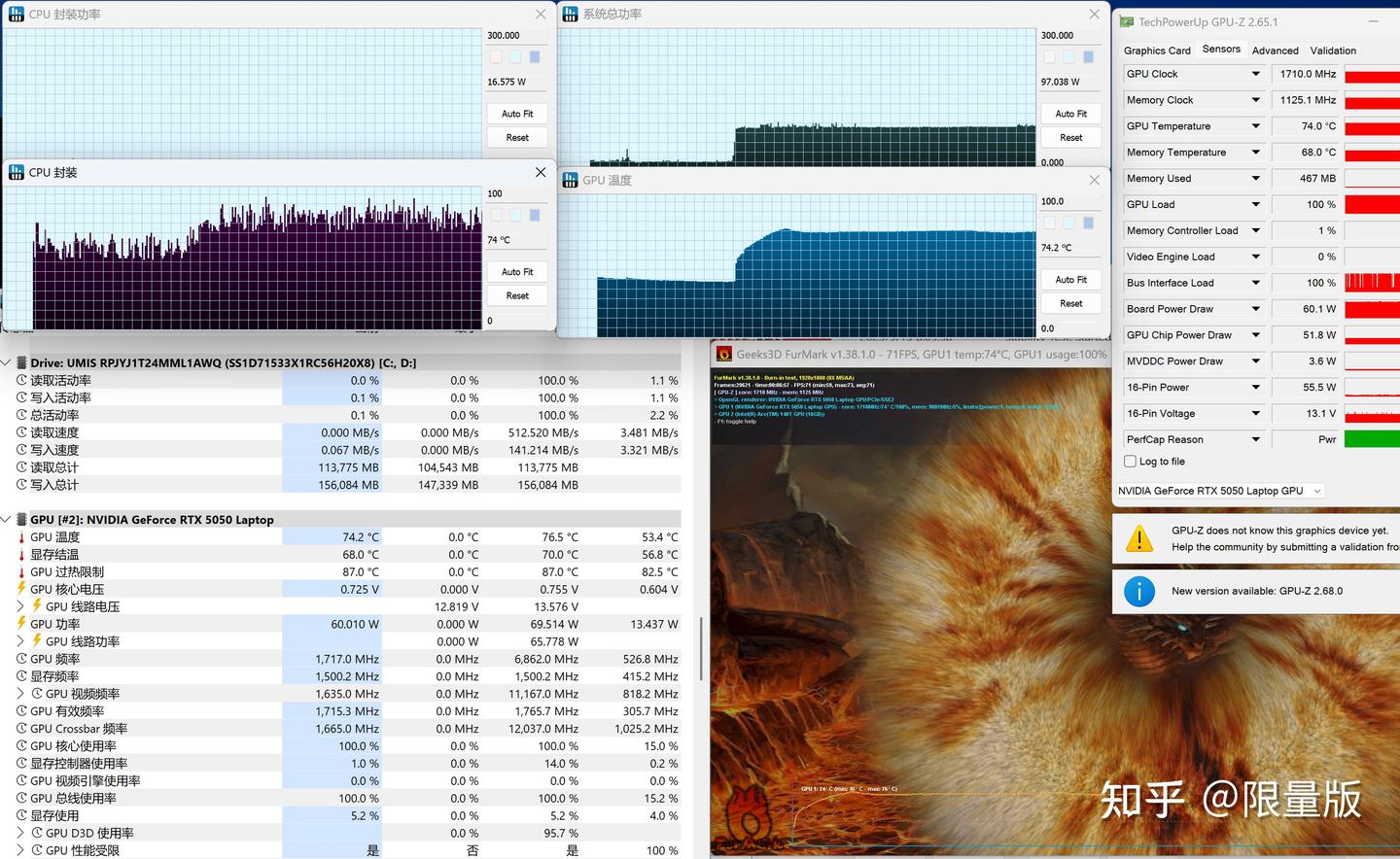This screenshot has width=1400, height=859.
Task: Open the Advanced tab in GPU-Z
Action: [1275, 51]
